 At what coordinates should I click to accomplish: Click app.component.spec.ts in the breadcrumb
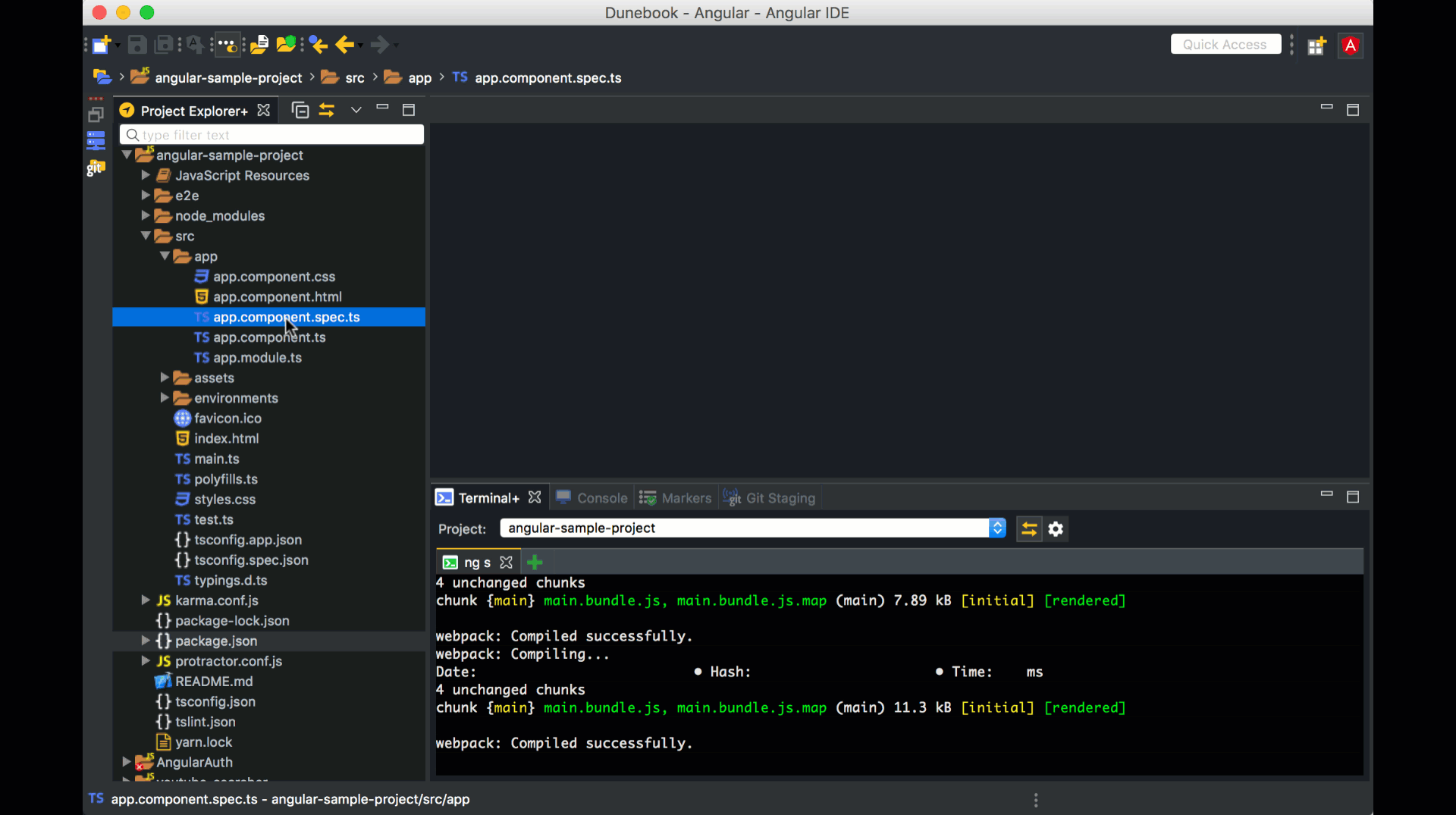(548, 78)
